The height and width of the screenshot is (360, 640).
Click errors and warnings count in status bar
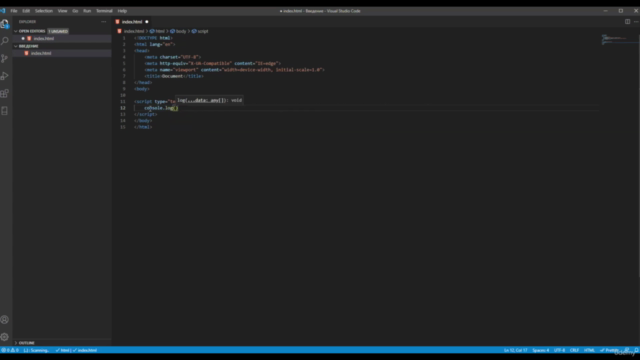coord(10,350)
